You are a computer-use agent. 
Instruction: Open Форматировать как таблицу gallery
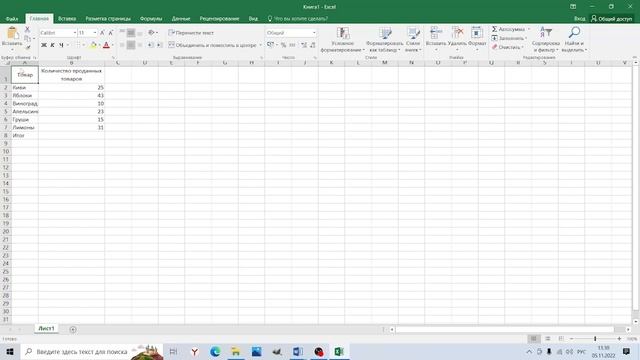tap(384, 40)
